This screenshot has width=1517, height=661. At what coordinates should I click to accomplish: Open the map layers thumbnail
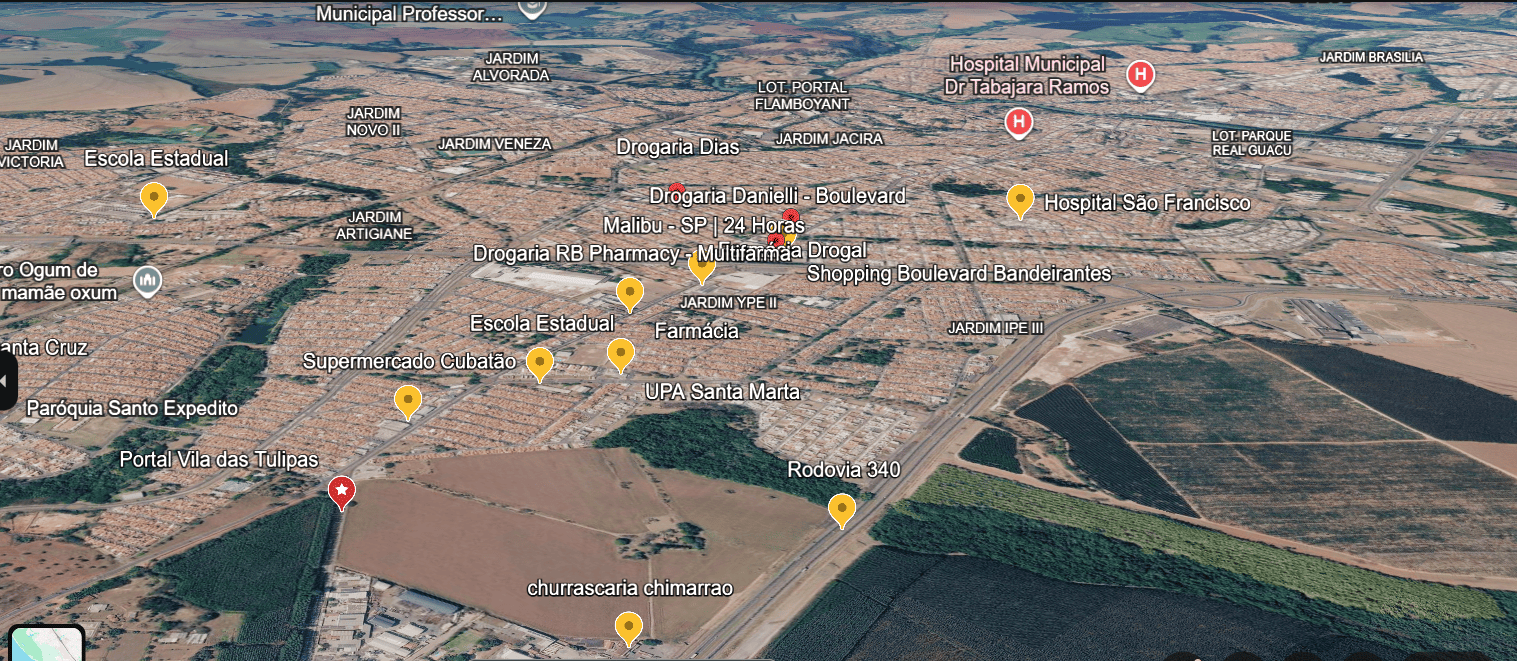point(46,644)
